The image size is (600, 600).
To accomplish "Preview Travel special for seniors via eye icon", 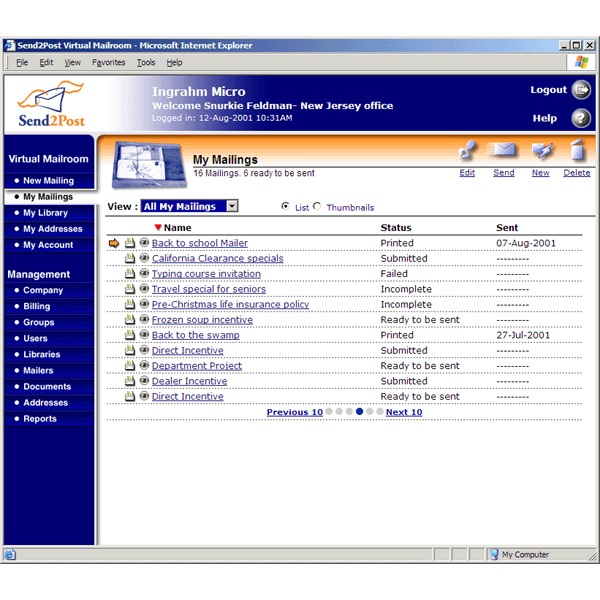I will [x=144, y=288].
